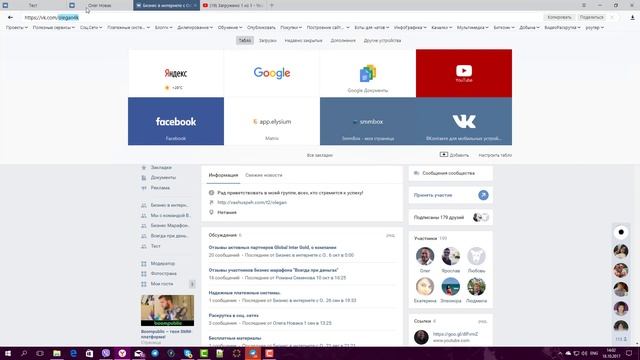Open Мои гости app in VK sidebar

pos(162,284)
